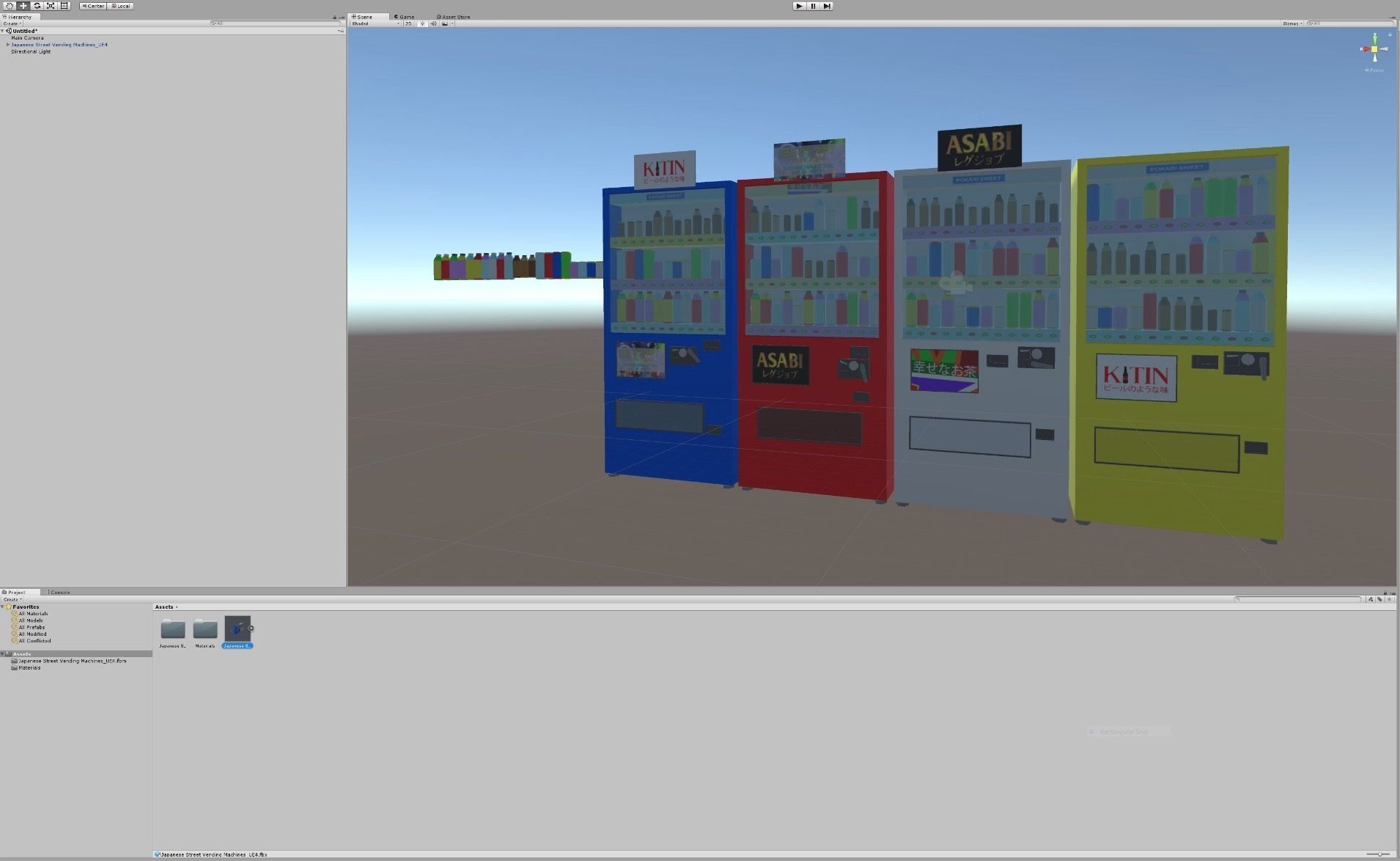The height and width of the screenshot is (861, 1400).
Task: Toggle scene effects image icon
Action: (444, 23)
